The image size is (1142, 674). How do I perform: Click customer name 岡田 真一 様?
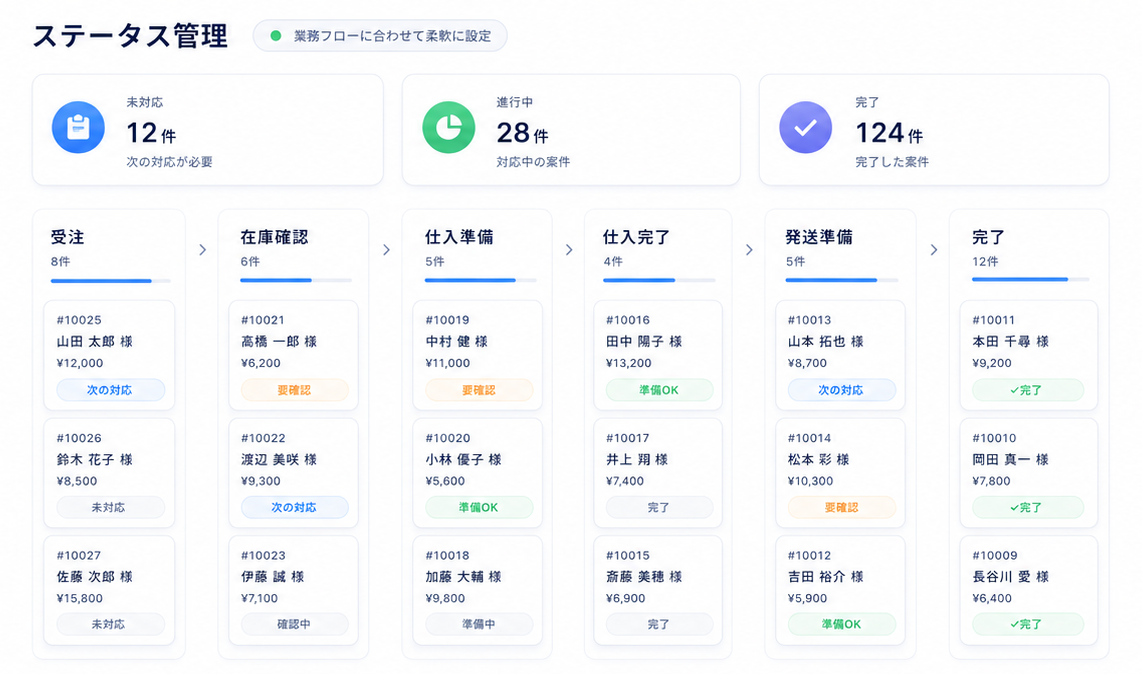pyautogui.click(x=1011, y=460)
